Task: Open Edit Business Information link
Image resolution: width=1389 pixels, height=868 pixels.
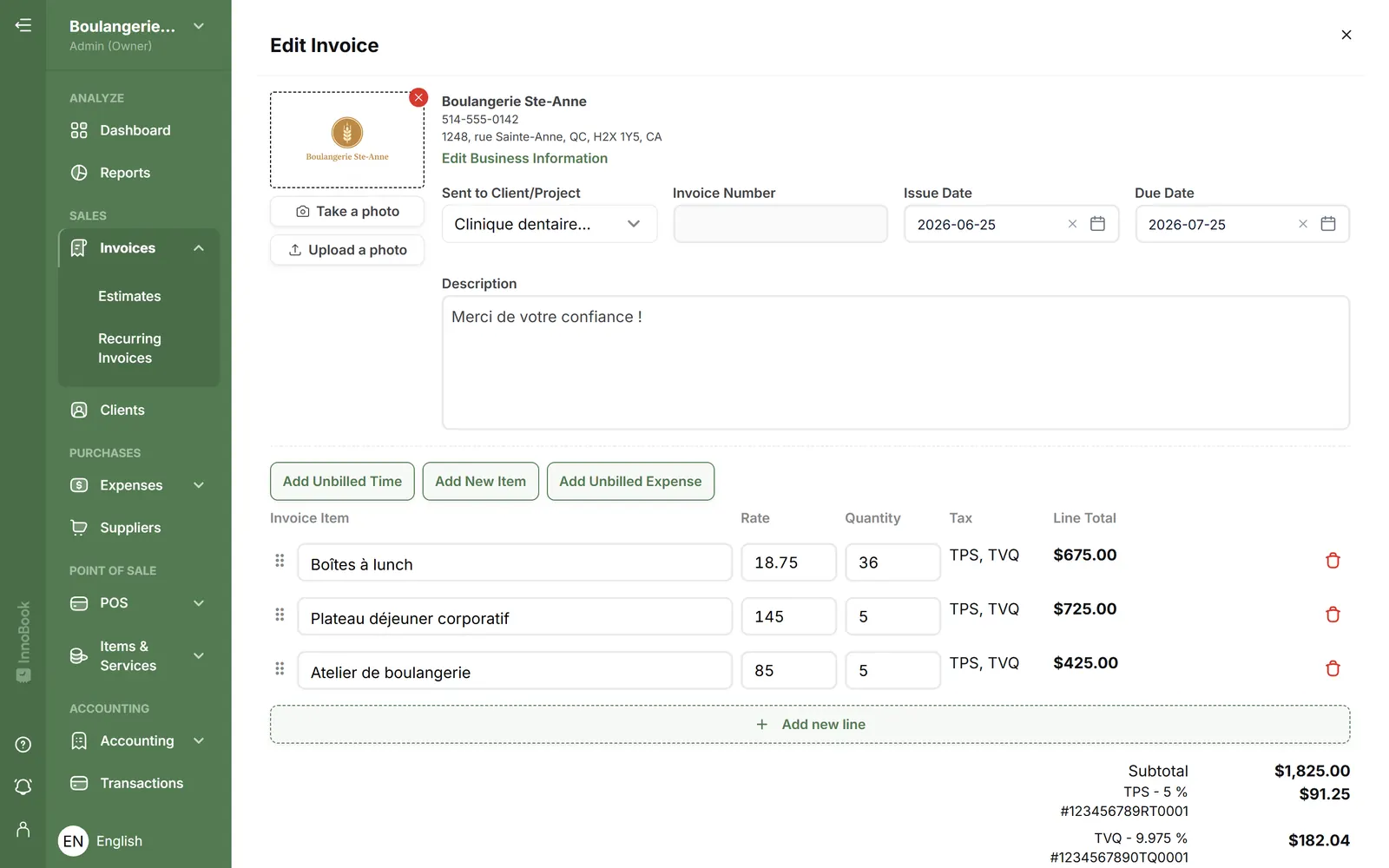Action: (x=524, y=158)
